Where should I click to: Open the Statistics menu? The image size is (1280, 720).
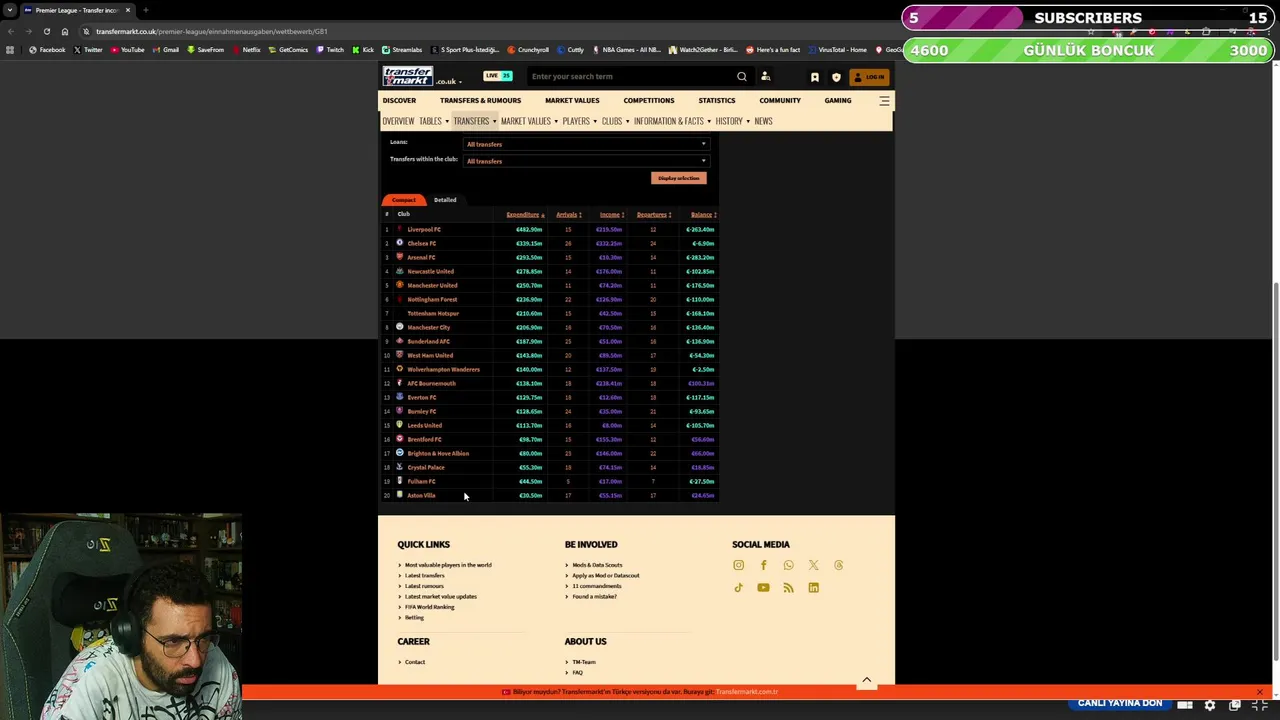(717, 101)
